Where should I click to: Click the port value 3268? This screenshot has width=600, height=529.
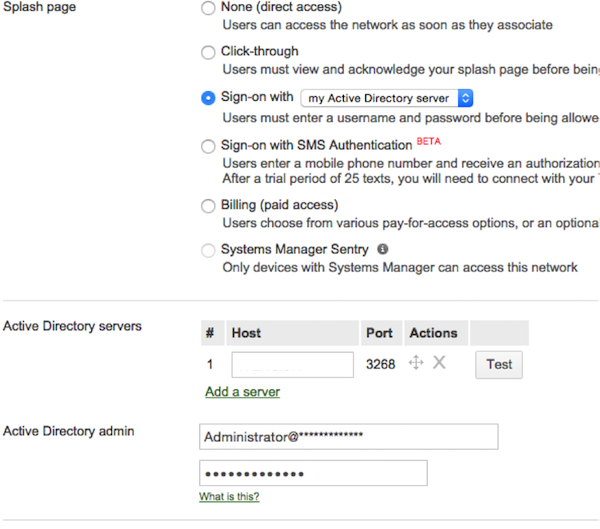[x=380, y=364]
